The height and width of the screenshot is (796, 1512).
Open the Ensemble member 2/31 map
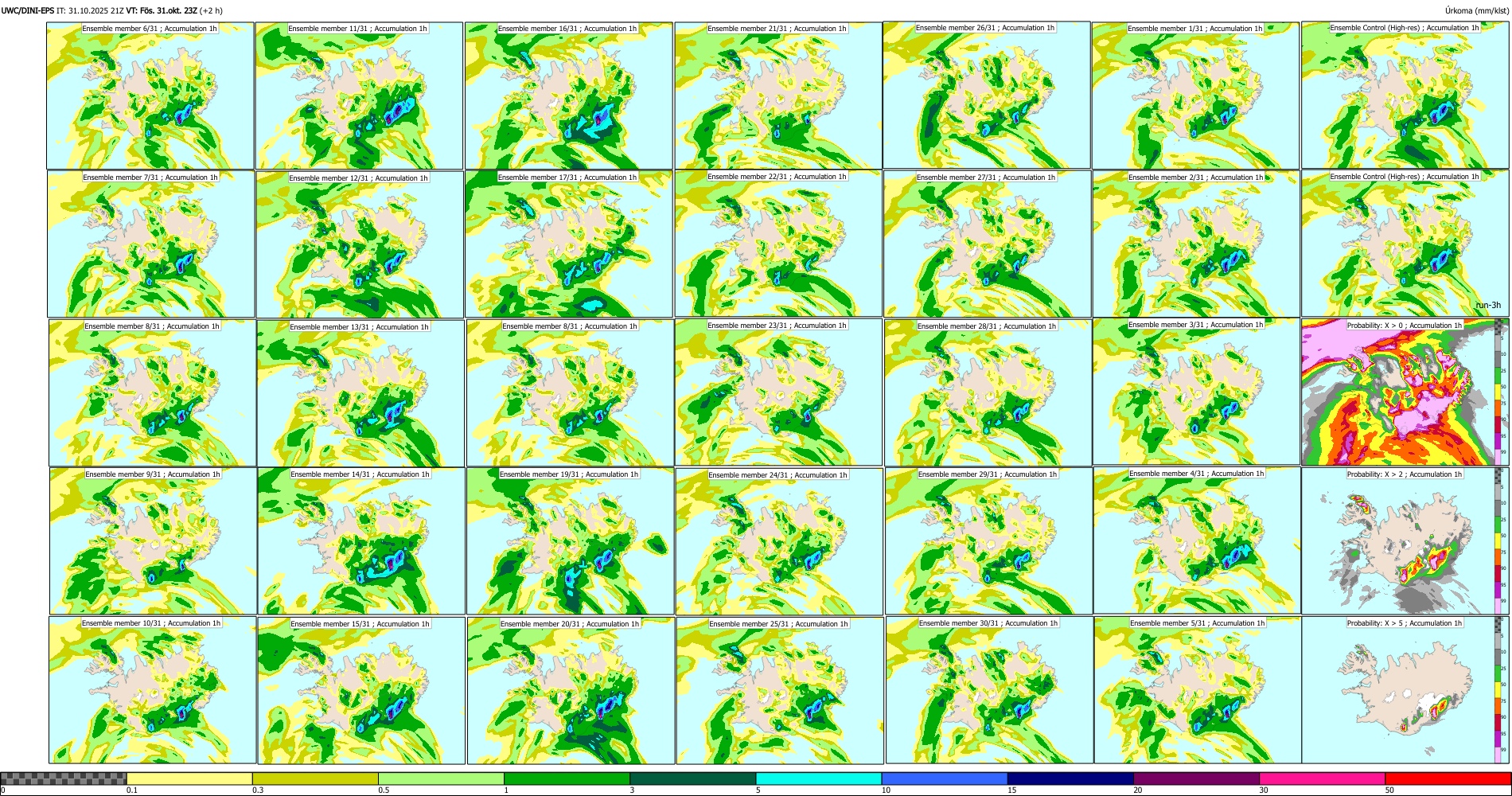1196,244
